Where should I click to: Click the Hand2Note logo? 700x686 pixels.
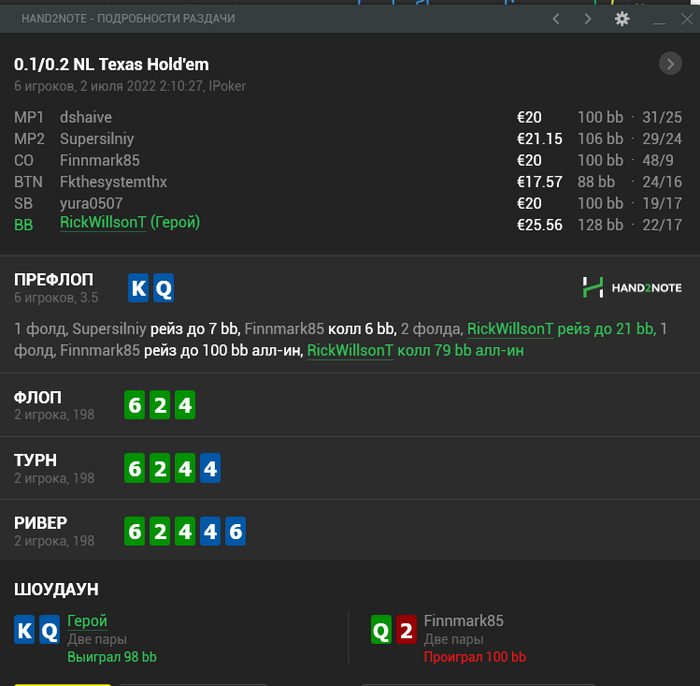[x=632, y=287]
